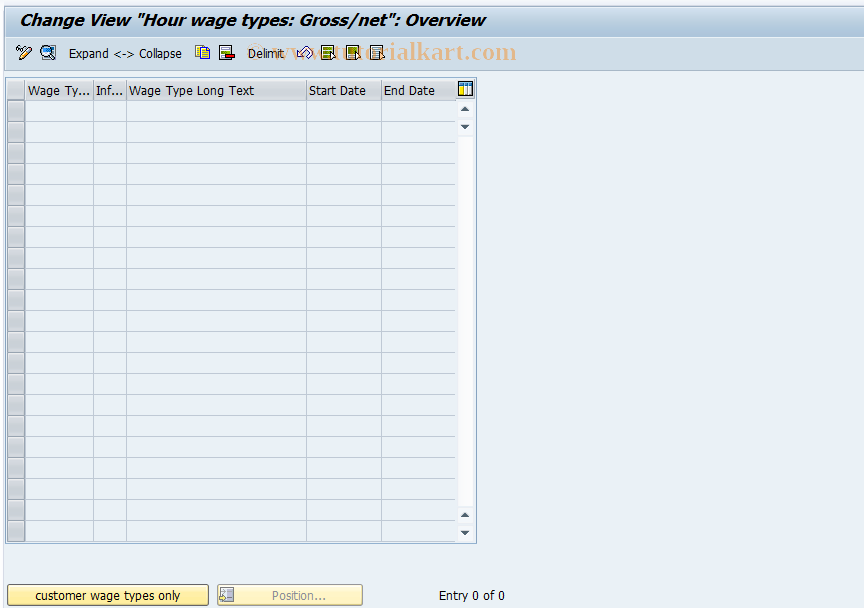864x608 pixels.
Task: Click customer wage types only button
Action: click(x=108, y=595)
